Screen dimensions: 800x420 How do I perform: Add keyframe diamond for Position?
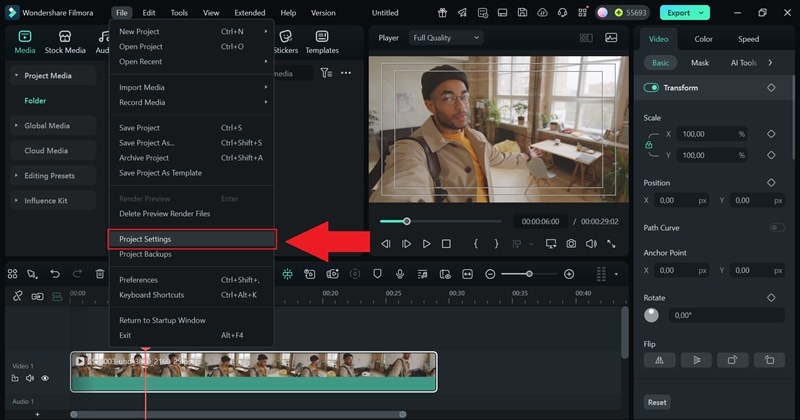771,183
